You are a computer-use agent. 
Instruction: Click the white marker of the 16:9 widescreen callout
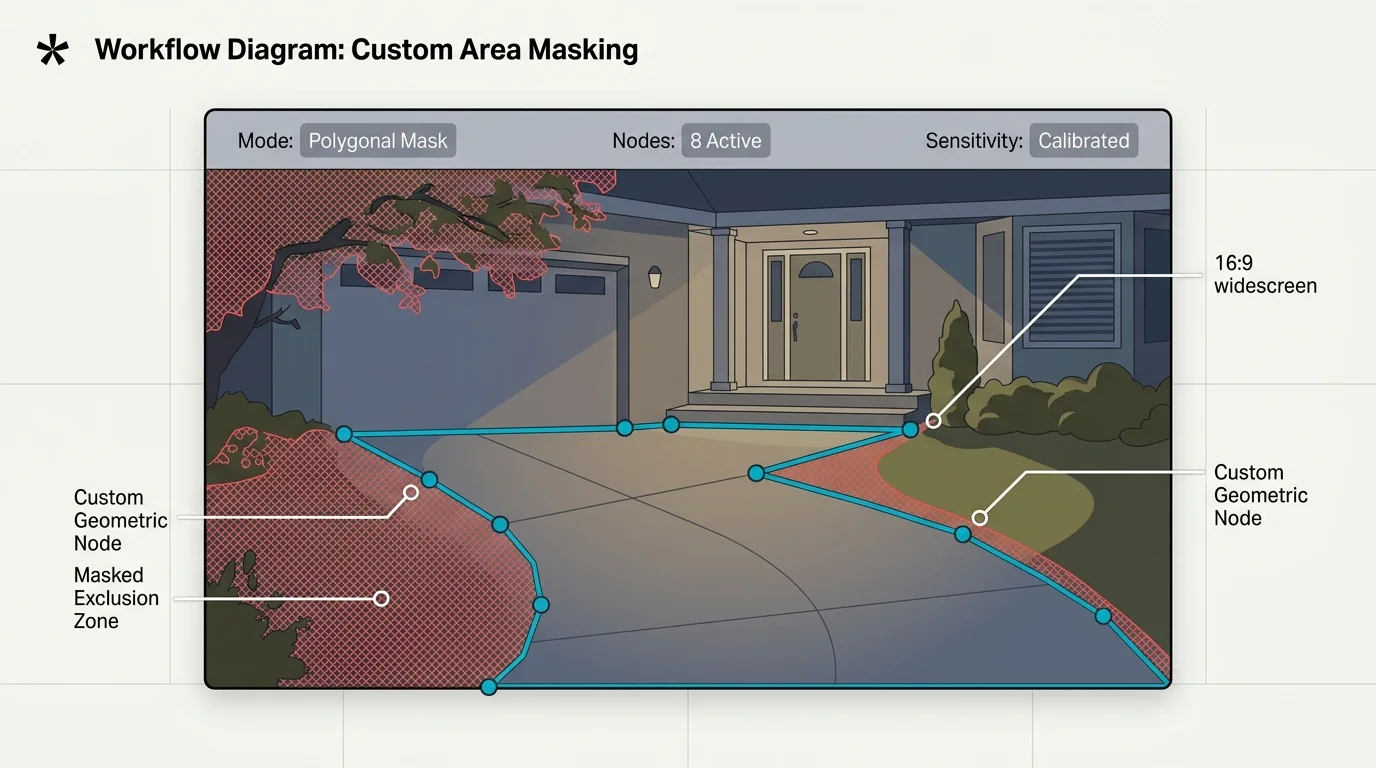933,421
